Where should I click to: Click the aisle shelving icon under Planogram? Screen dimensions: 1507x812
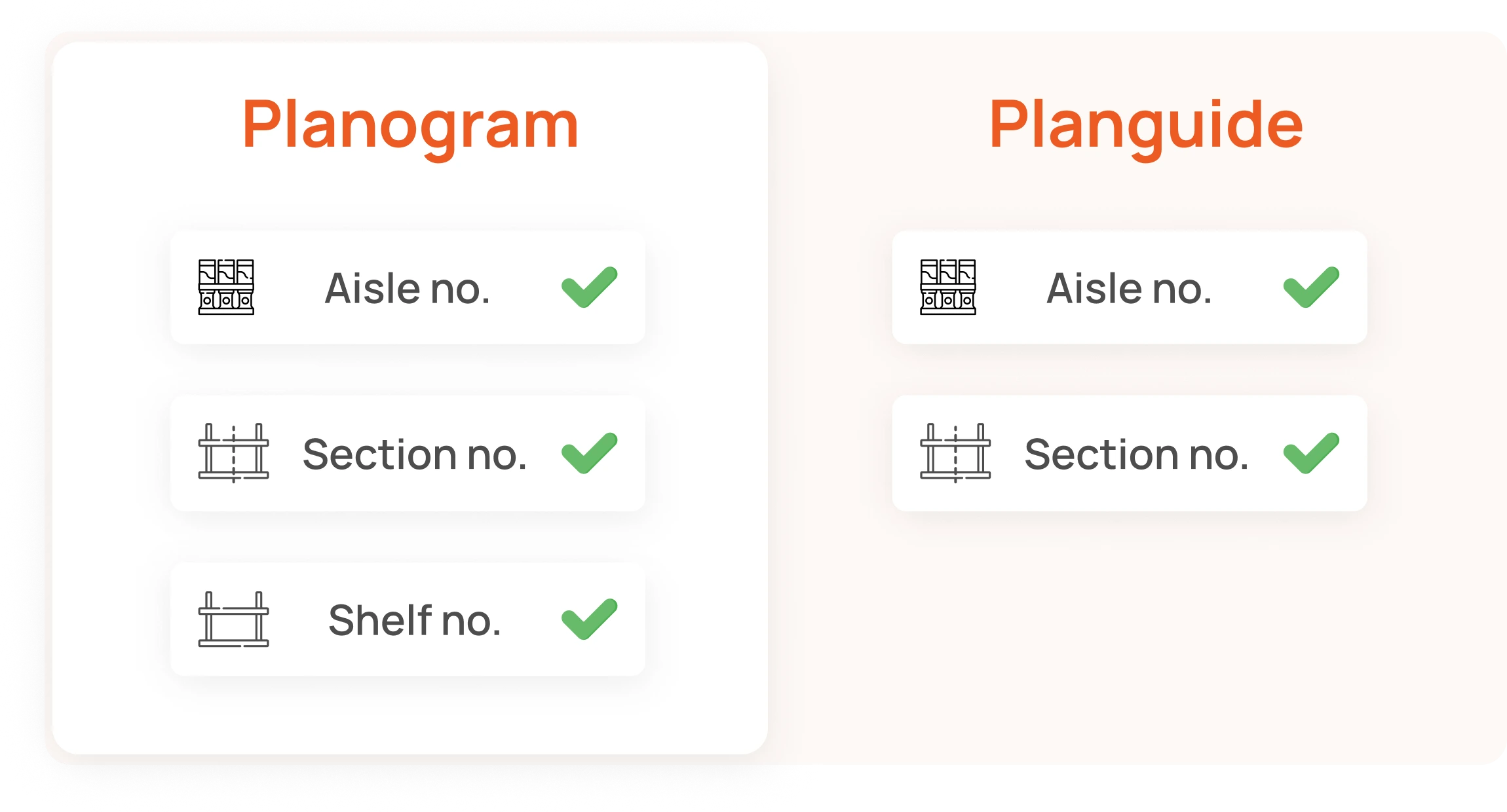pyautogui.click(x=226, y=287)
